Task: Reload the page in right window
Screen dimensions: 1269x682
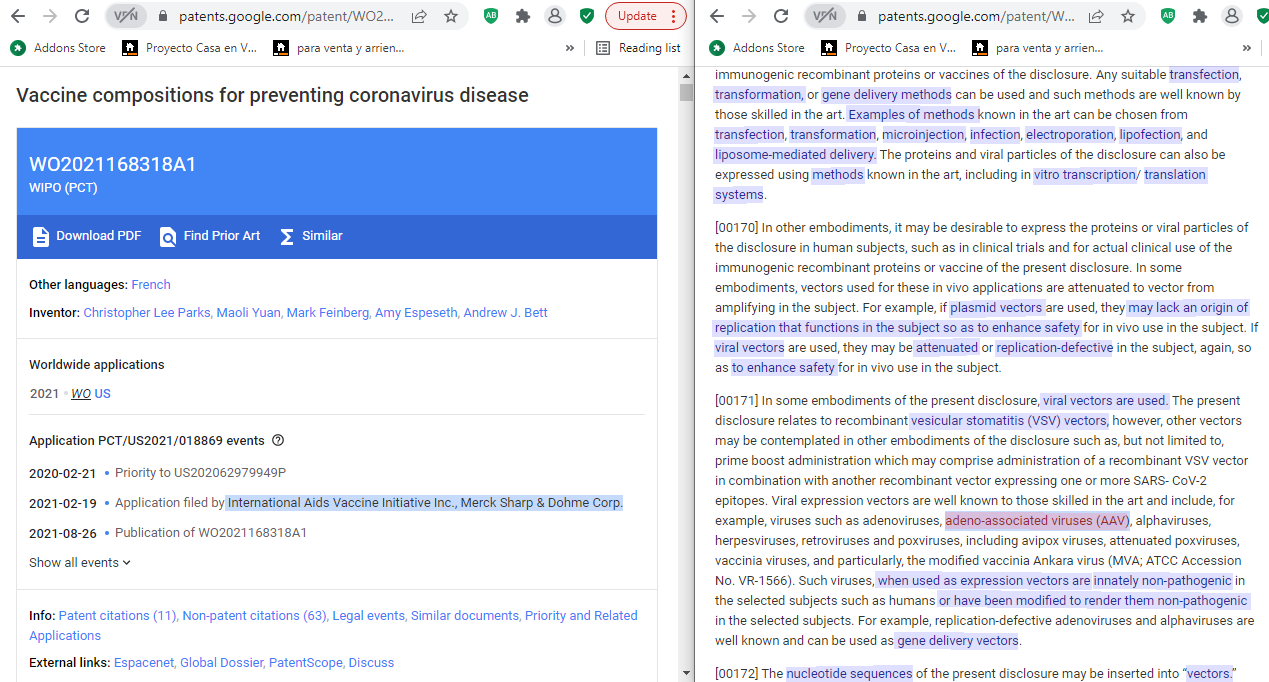Action: click(x=781, y=16)
